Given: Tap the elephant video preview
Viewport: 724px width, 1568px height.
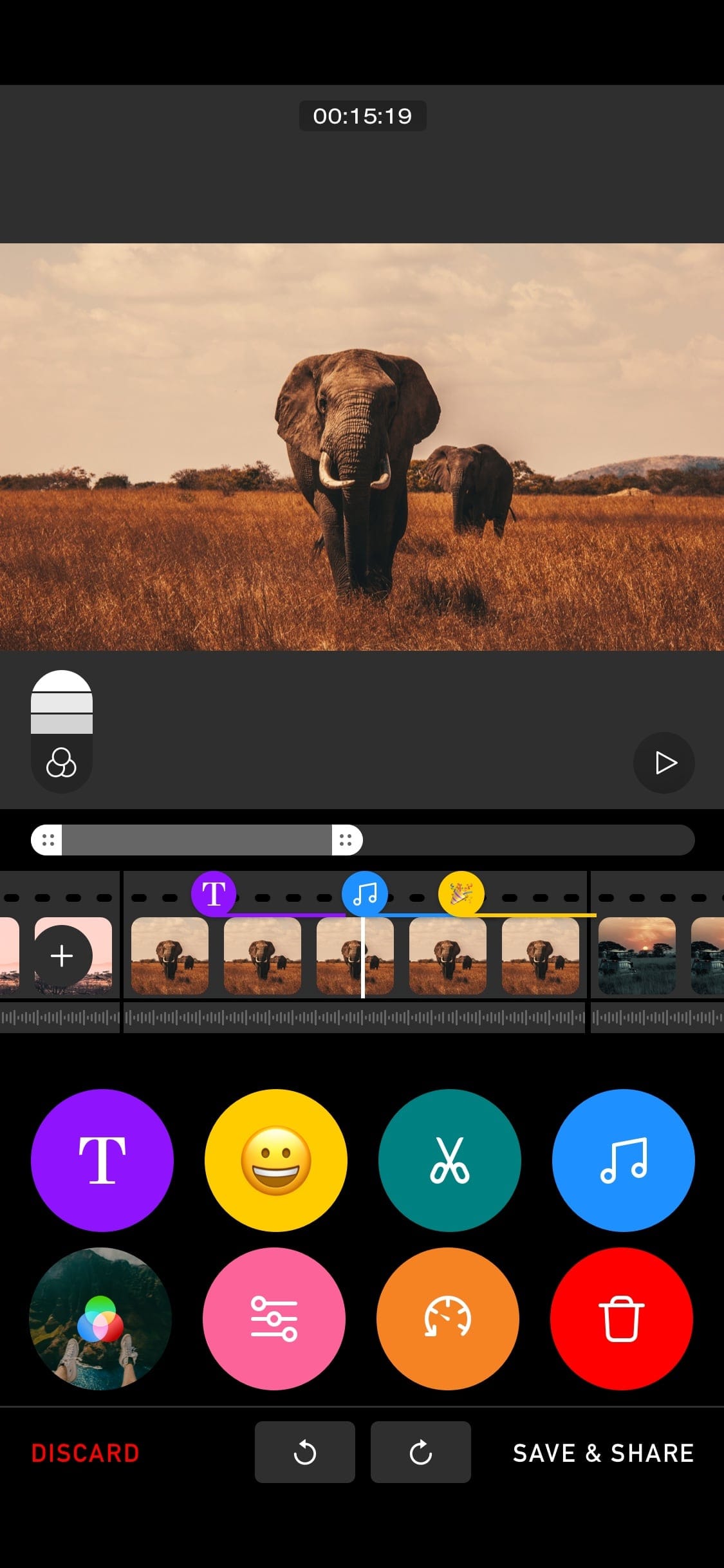Looking at the screenshot, I should pyautogui.click(x=362, y=447).
